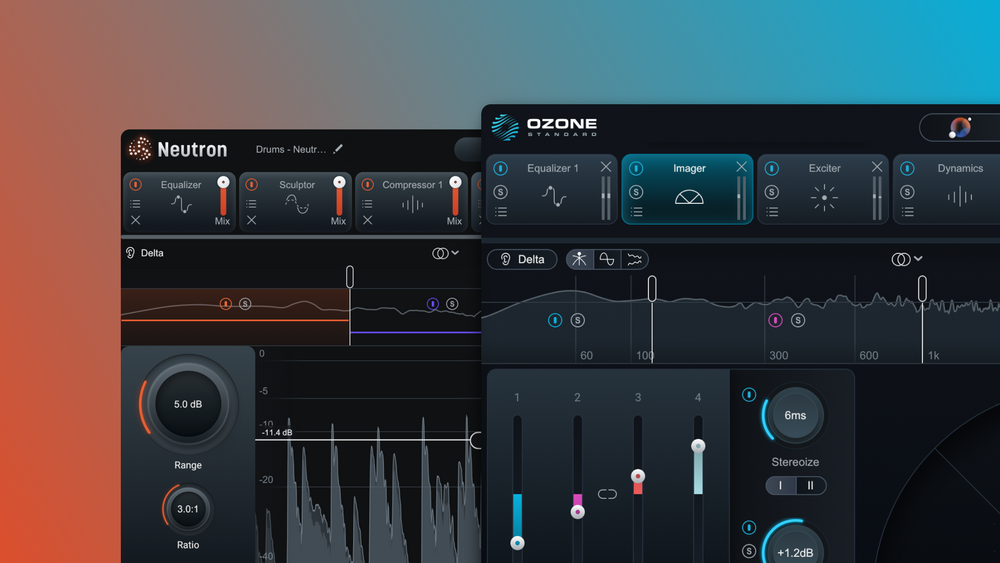The width and height of the screenshot is (1000, 563).
Task: Remove the Ozone Imager module
Action: tap(741, 166)
